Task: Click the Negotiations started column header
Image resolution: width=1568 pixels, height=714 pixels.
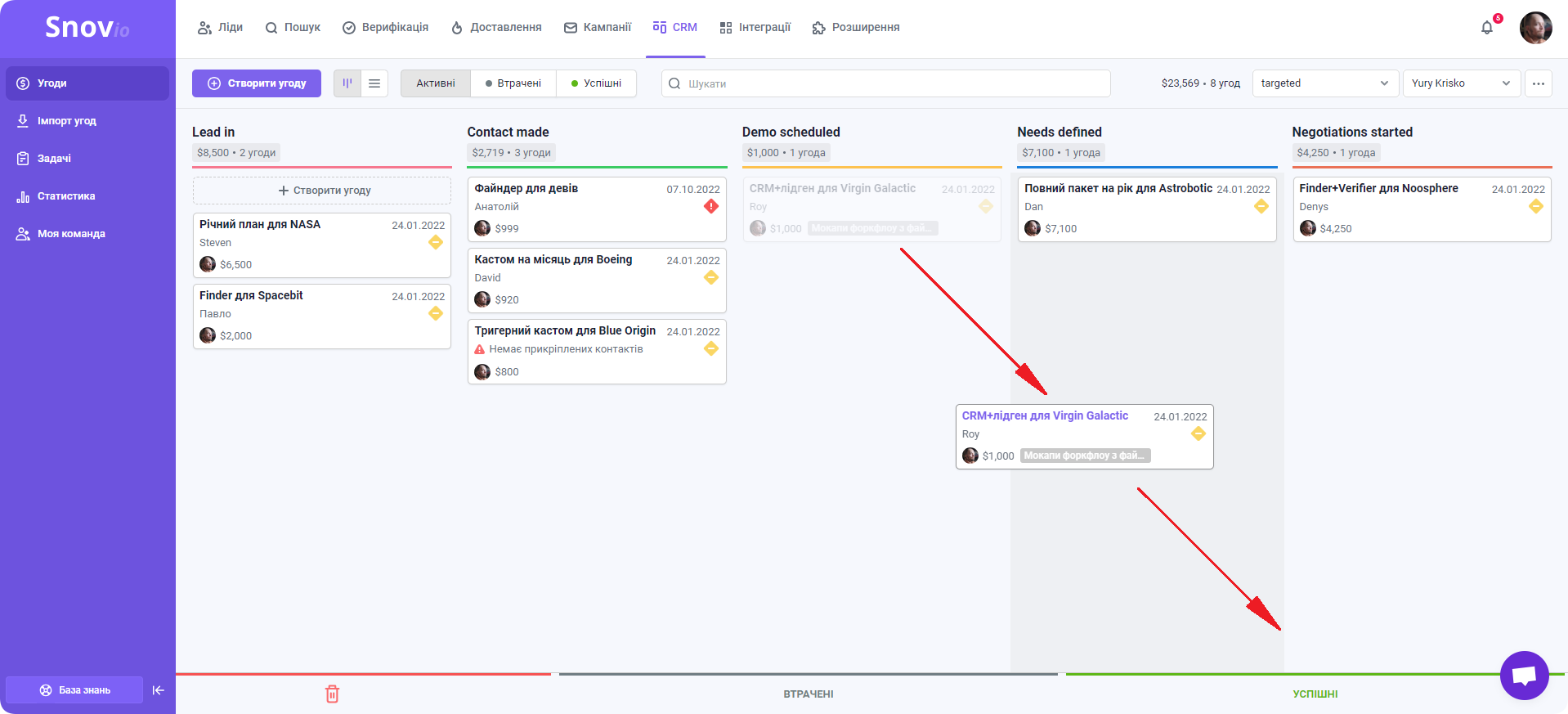Action: (1352, 132)
